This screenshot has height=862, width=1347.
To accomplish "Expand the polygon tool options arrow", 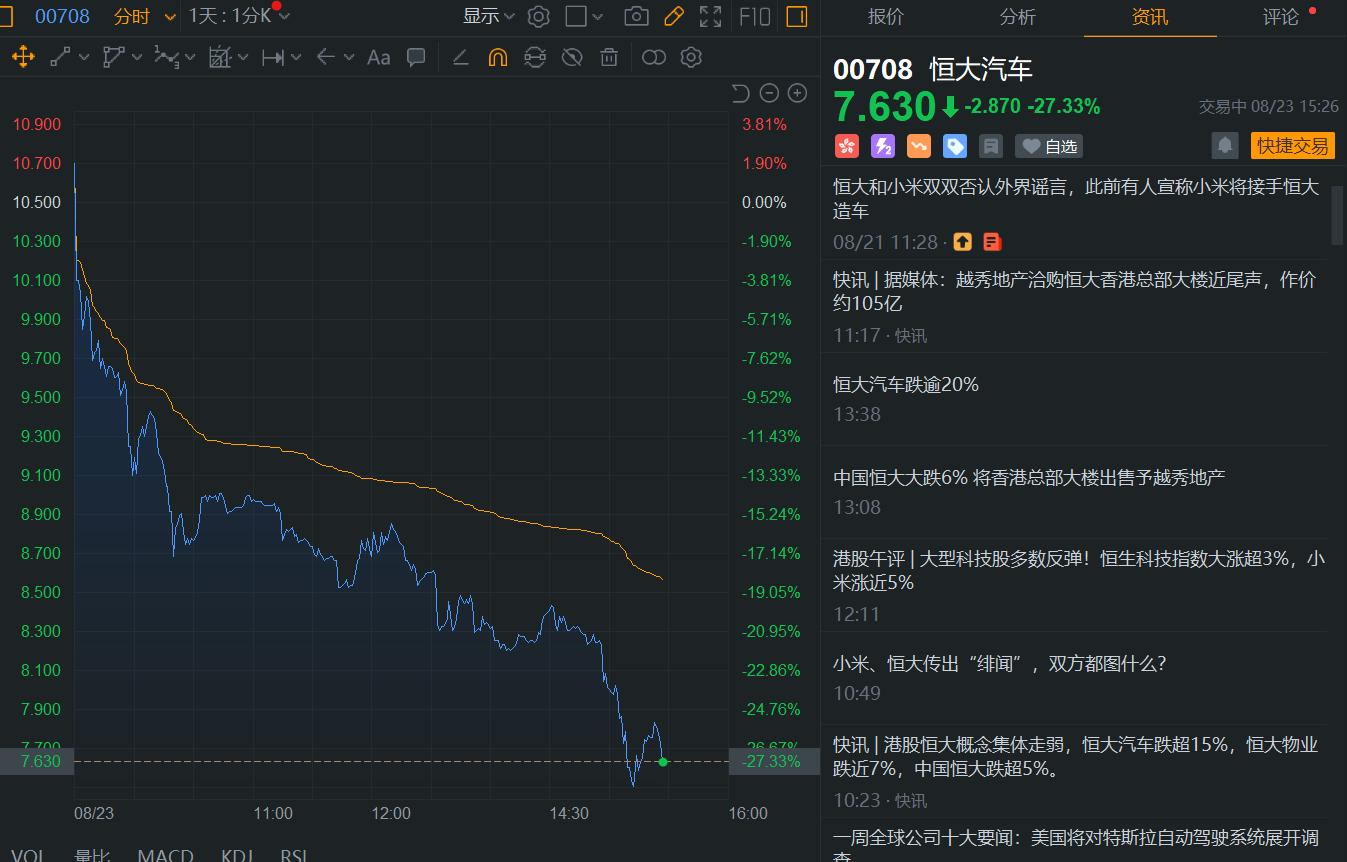I will click(x=137, y=57).
